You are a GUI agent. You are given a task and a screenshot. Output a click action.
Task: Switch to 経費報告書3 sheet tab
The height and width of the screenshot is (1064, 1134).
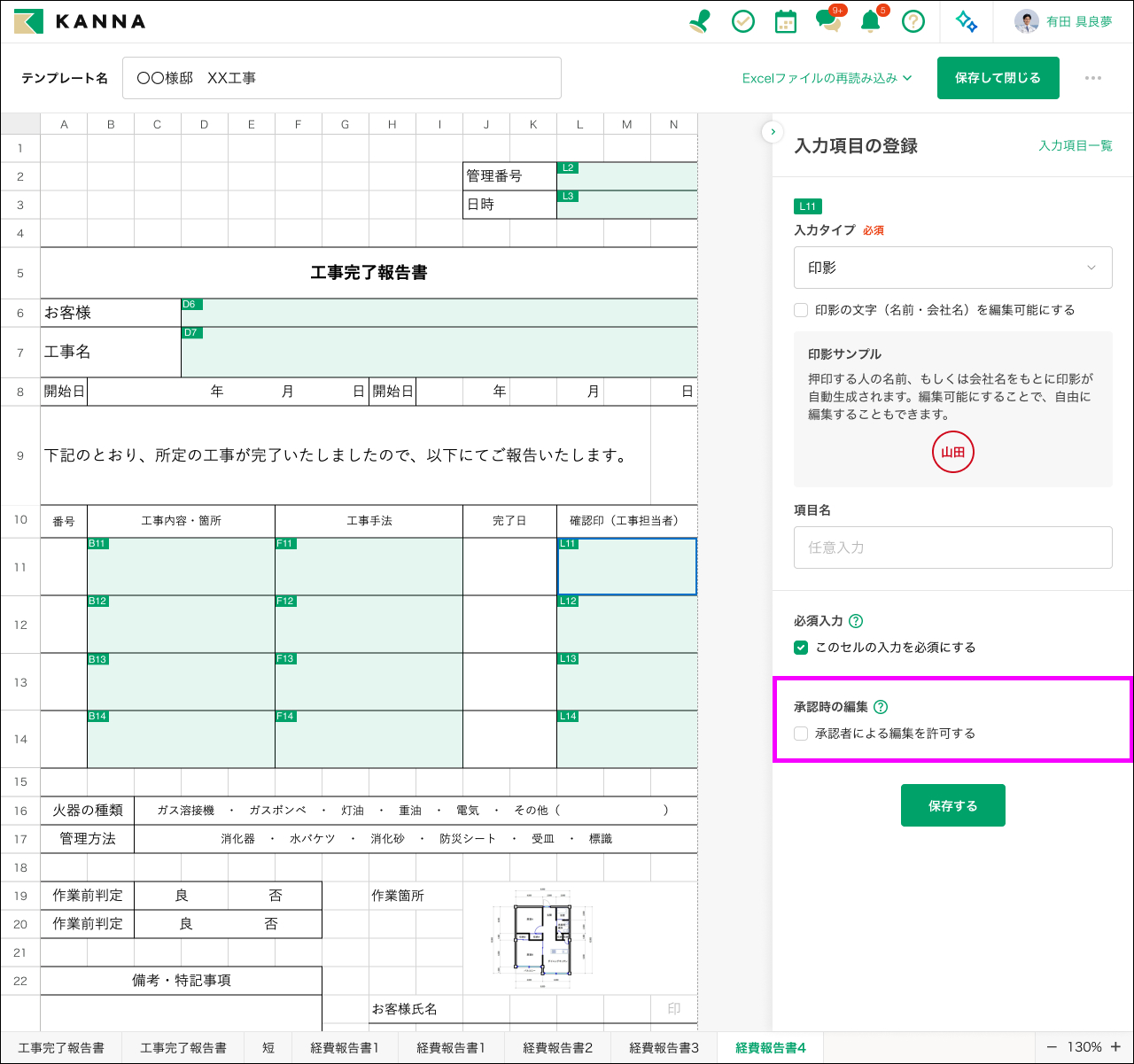pyautogui.click(x=664, y=1047)
